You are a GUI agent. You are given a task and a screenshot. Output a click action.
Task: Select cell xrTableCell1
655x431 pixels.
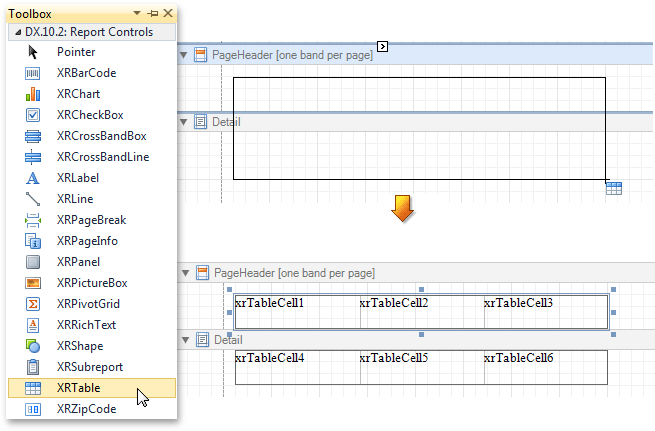298,312
